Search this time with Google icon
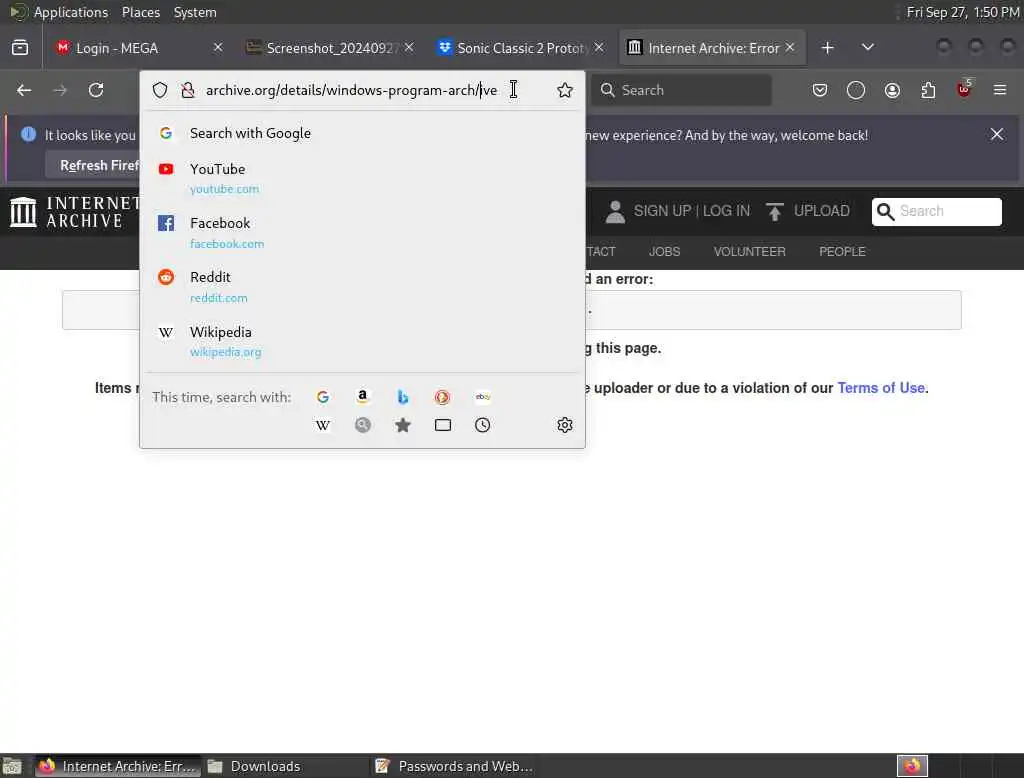The height and width of the screenshot is (778, 1024). pyautogui.click(x=323, y=397)
